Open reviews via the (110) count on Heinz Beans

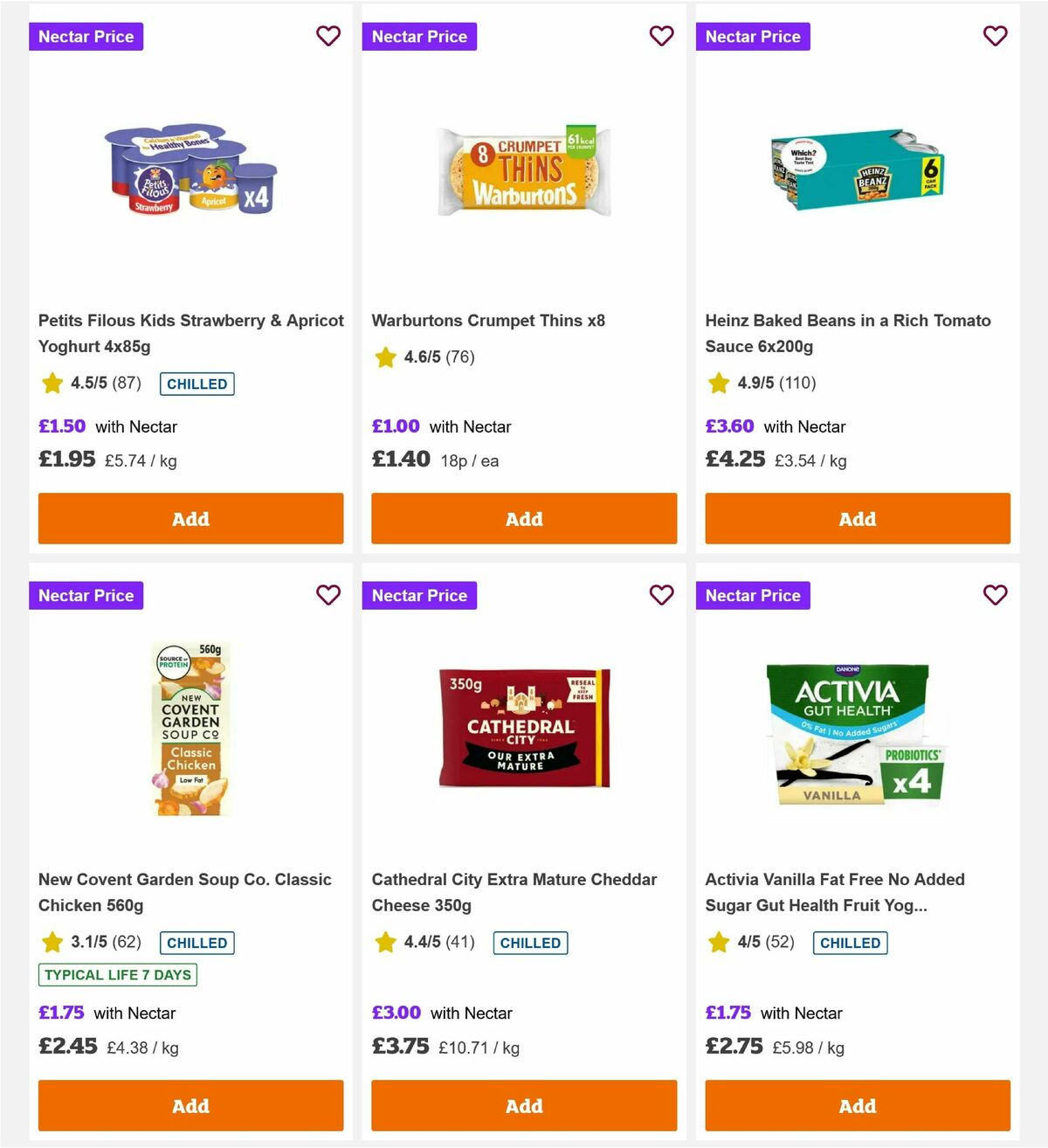[x=798, y=383]
